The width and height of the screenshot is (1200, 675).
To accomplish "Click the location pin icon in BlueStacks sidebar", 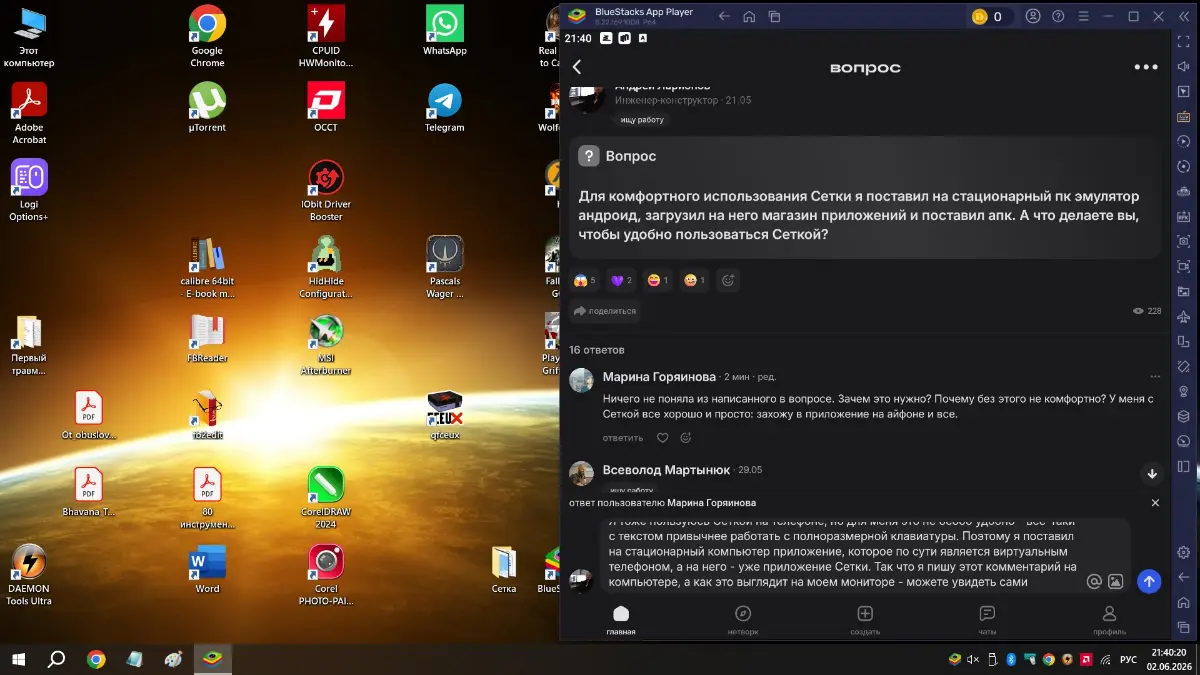I will coord(1184,392).
